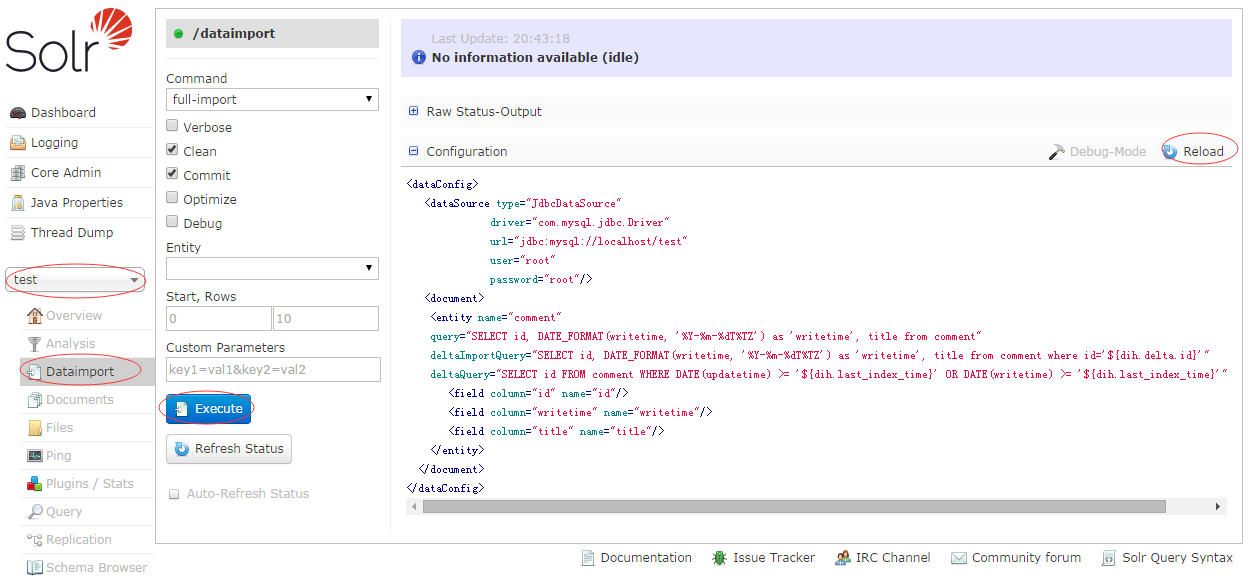Screen dimensions: 1252x583
Task: Uncheck the Clean checkbox
Action: [173, 150]
